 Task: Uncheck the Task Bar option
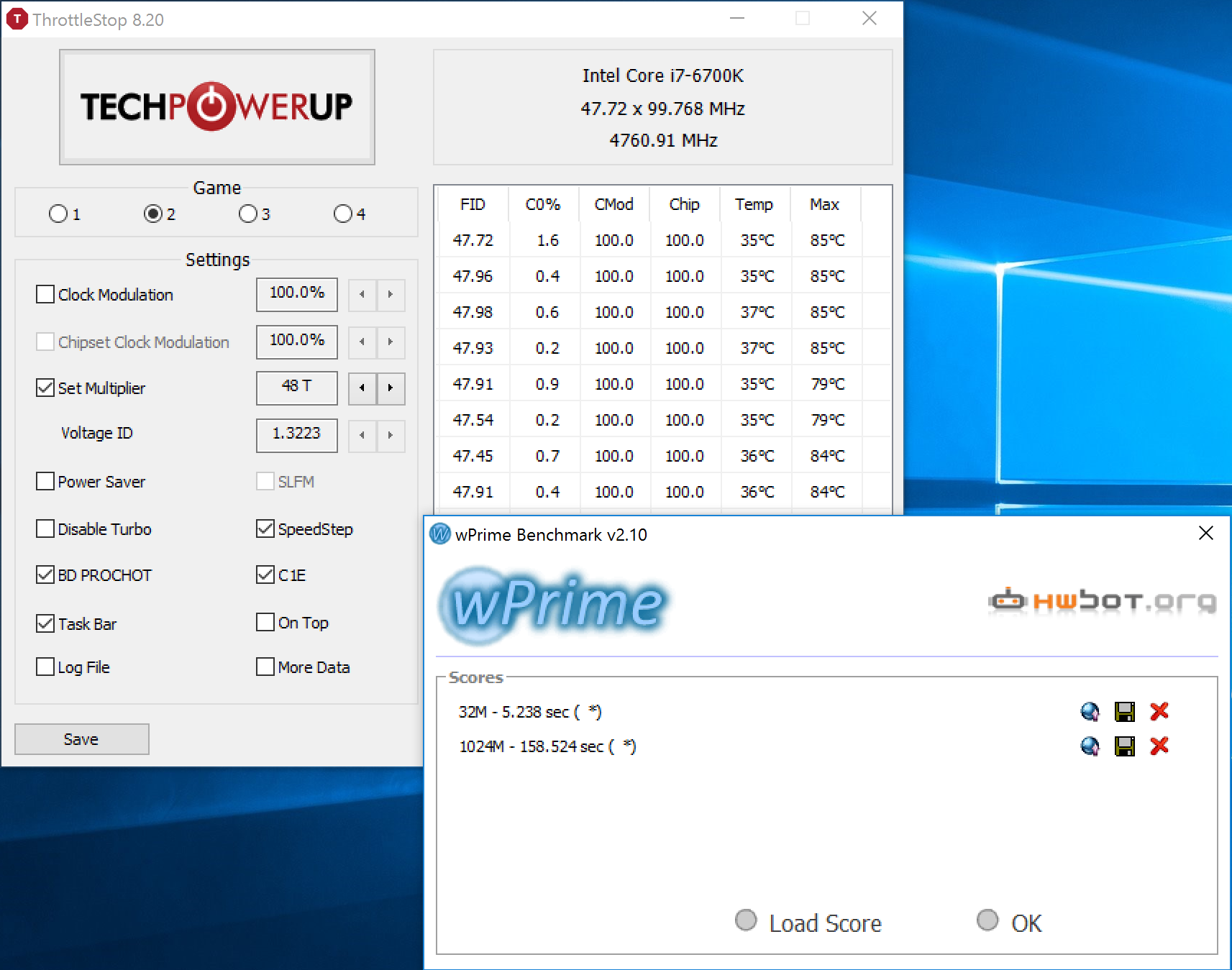[45, 623]
